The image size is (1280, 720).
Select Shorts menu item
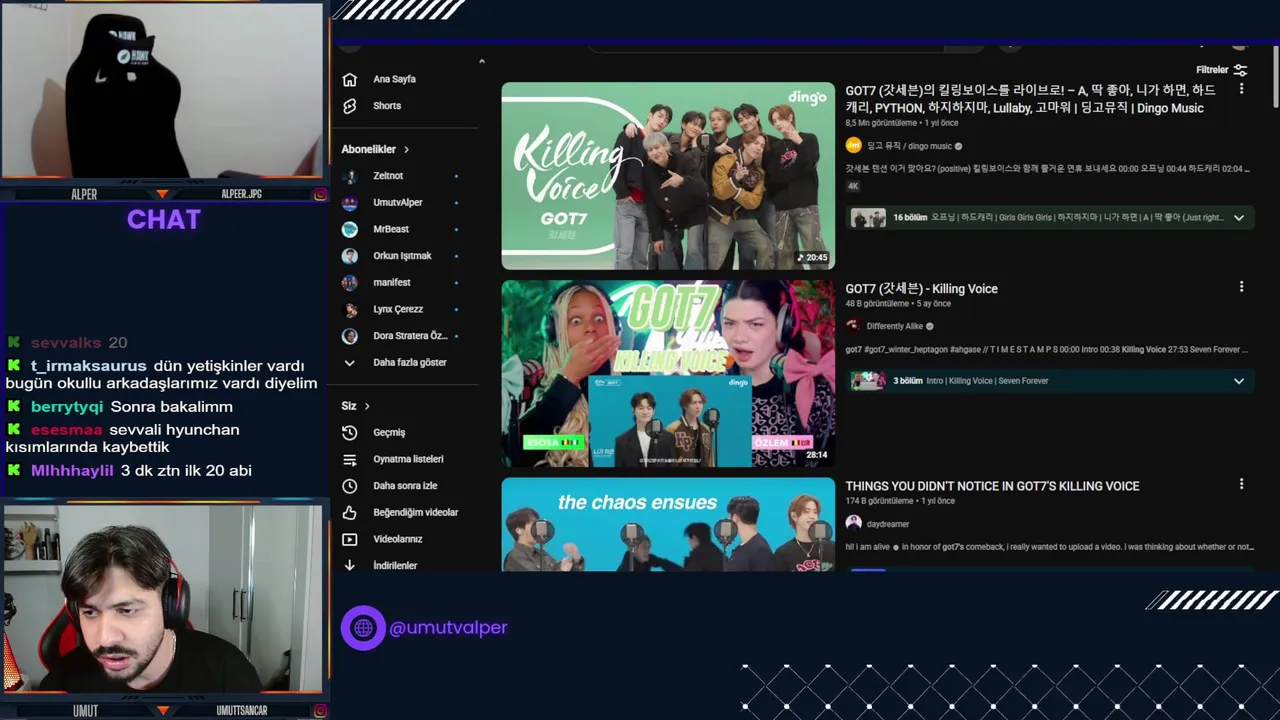pos(387,106)
